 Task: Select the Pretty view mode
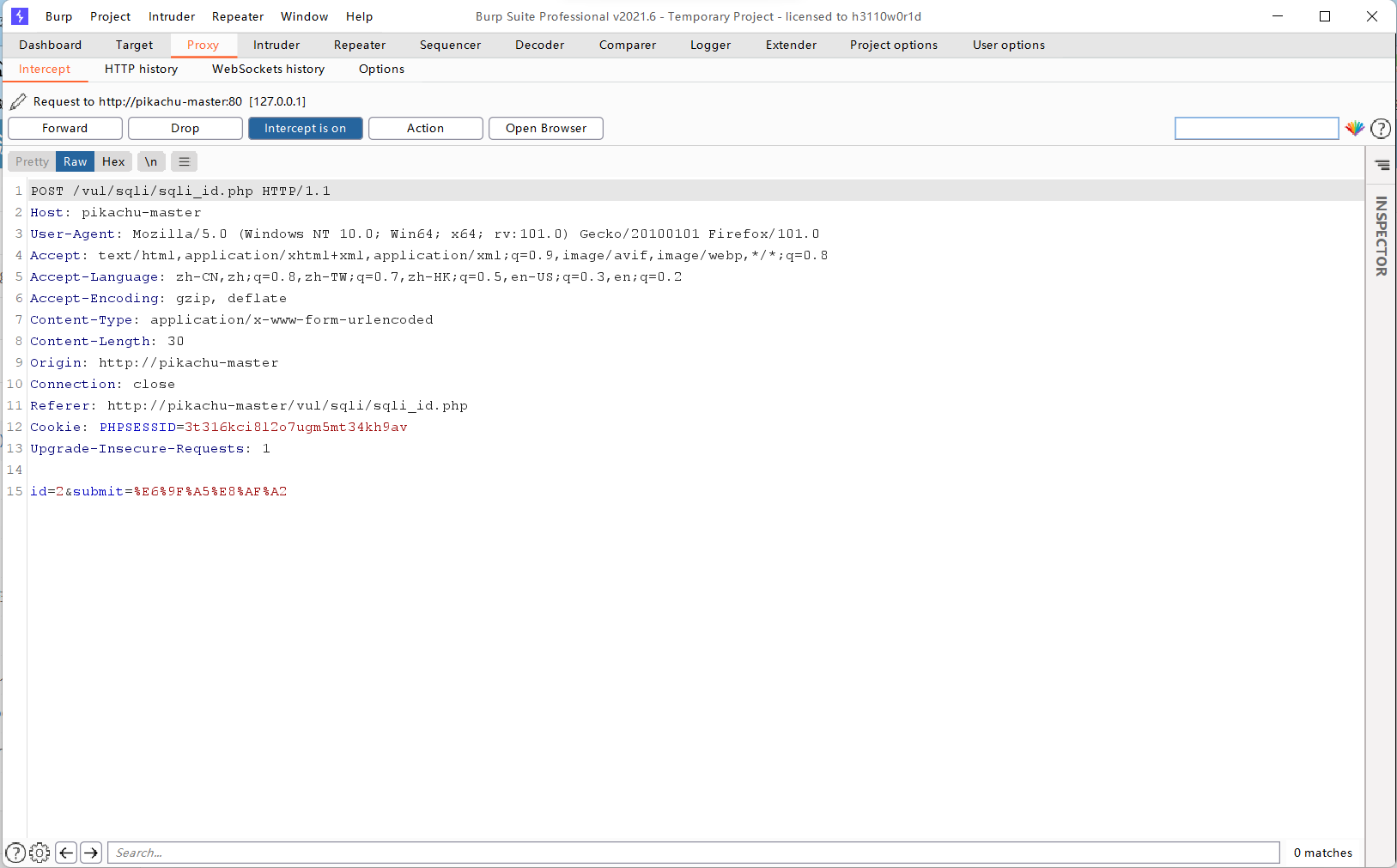click(32, 161)
